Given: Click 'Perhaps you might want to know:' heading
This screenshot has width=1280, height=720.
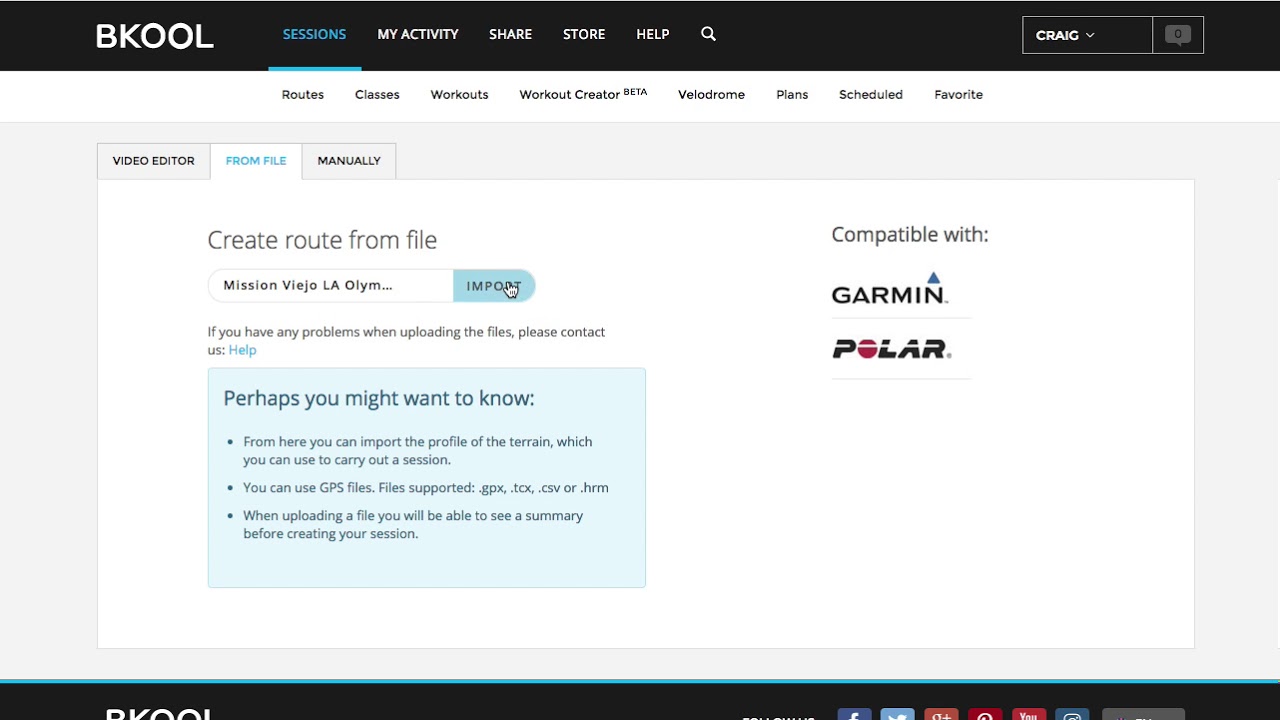Looking at the screenshot, I should pos(379,398).
